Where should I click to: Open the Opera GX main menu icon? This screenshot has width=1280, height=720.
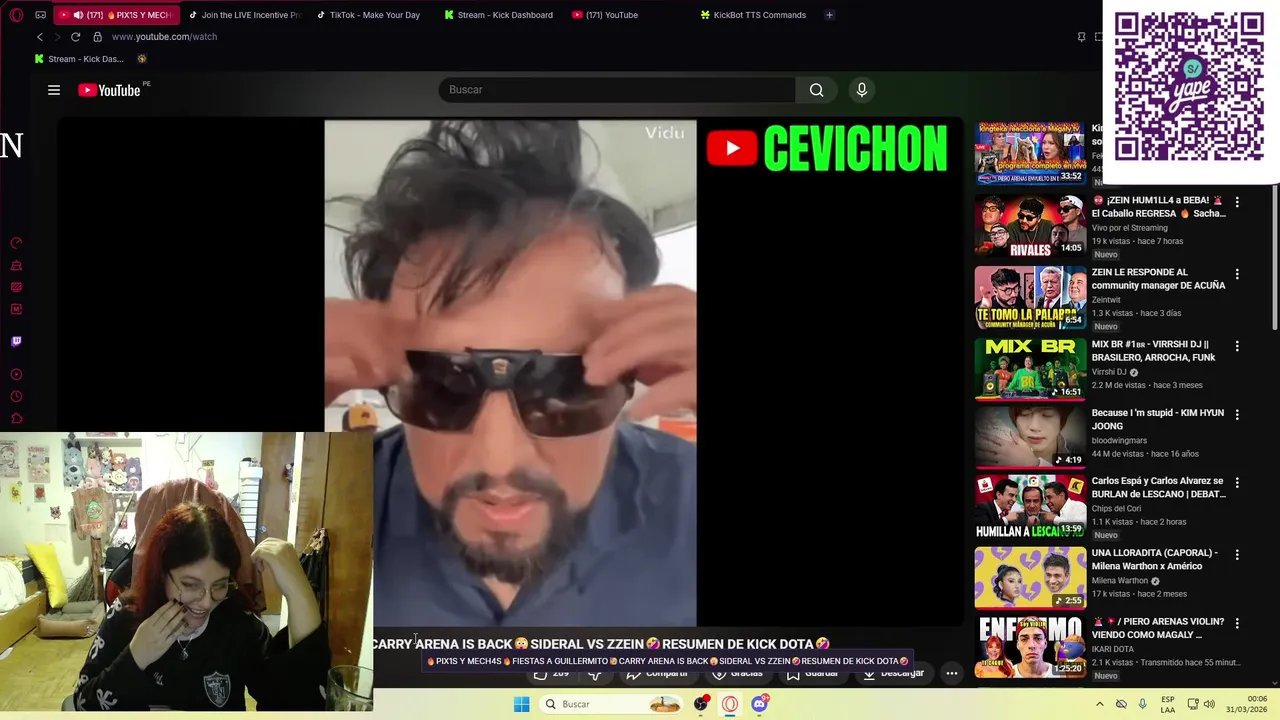click(x=16, y=15)
